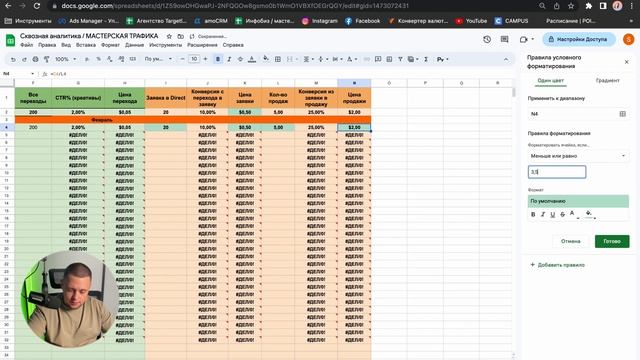Open Вид menu

coord(66,45)
